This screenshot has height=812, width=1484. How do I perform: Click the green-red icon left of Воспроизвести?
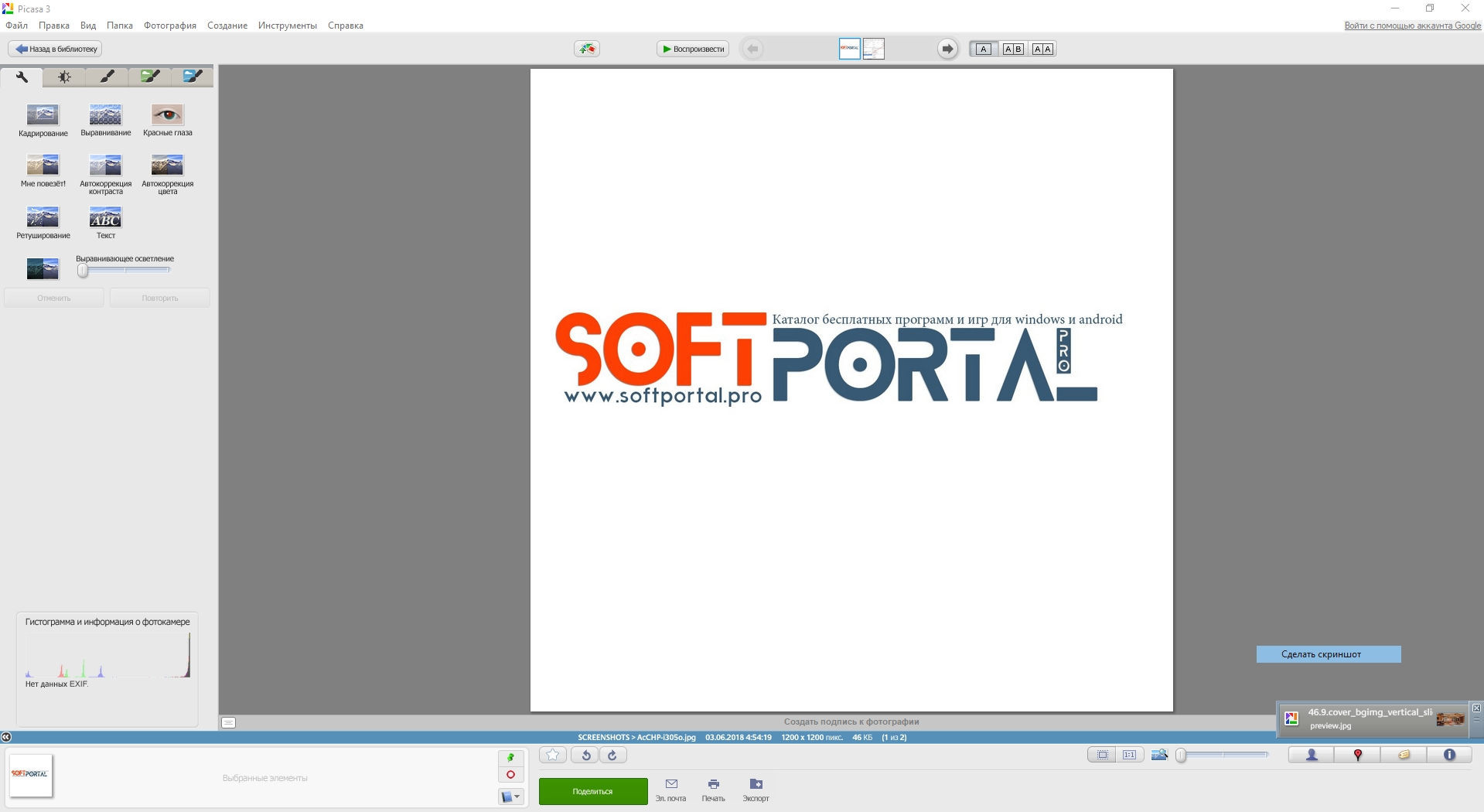[588, 49]
